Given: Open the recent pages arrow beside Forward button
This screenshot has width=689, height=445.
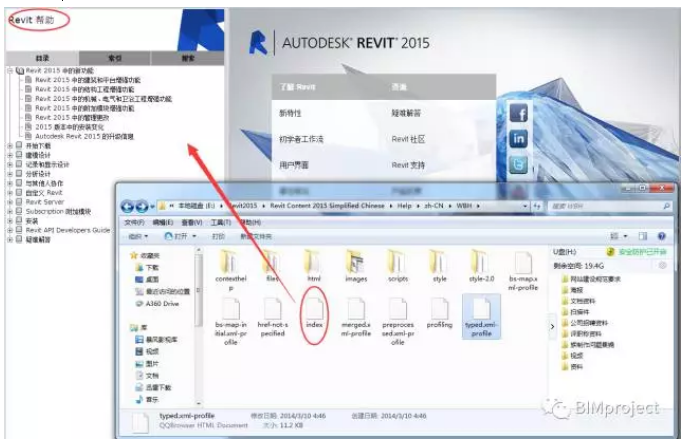Looking at the screenshot, I should [152, 206].
